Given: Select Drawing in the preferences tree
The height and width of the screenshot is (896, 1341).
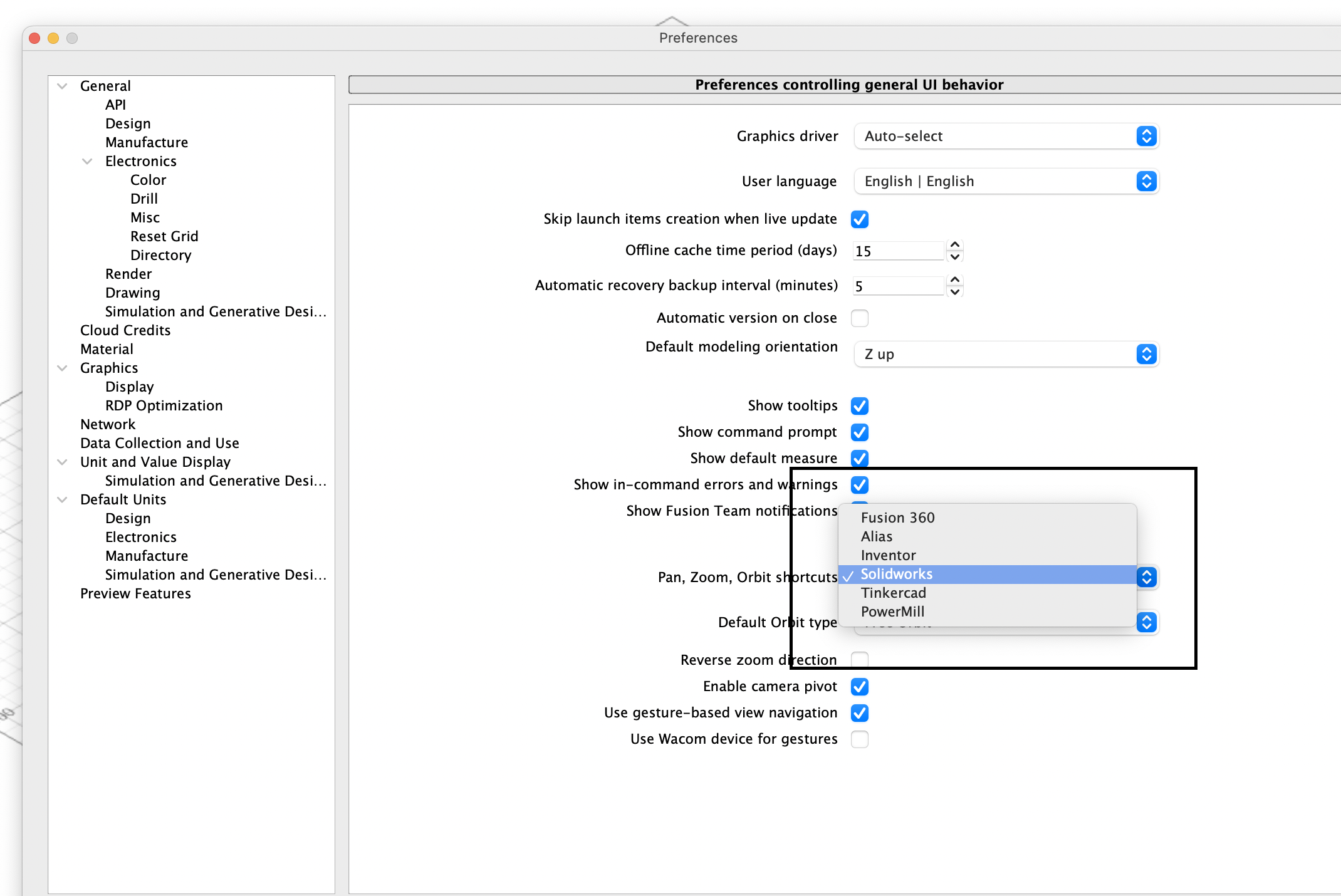Looking at the screenshot, I should (x=133, y=293).
